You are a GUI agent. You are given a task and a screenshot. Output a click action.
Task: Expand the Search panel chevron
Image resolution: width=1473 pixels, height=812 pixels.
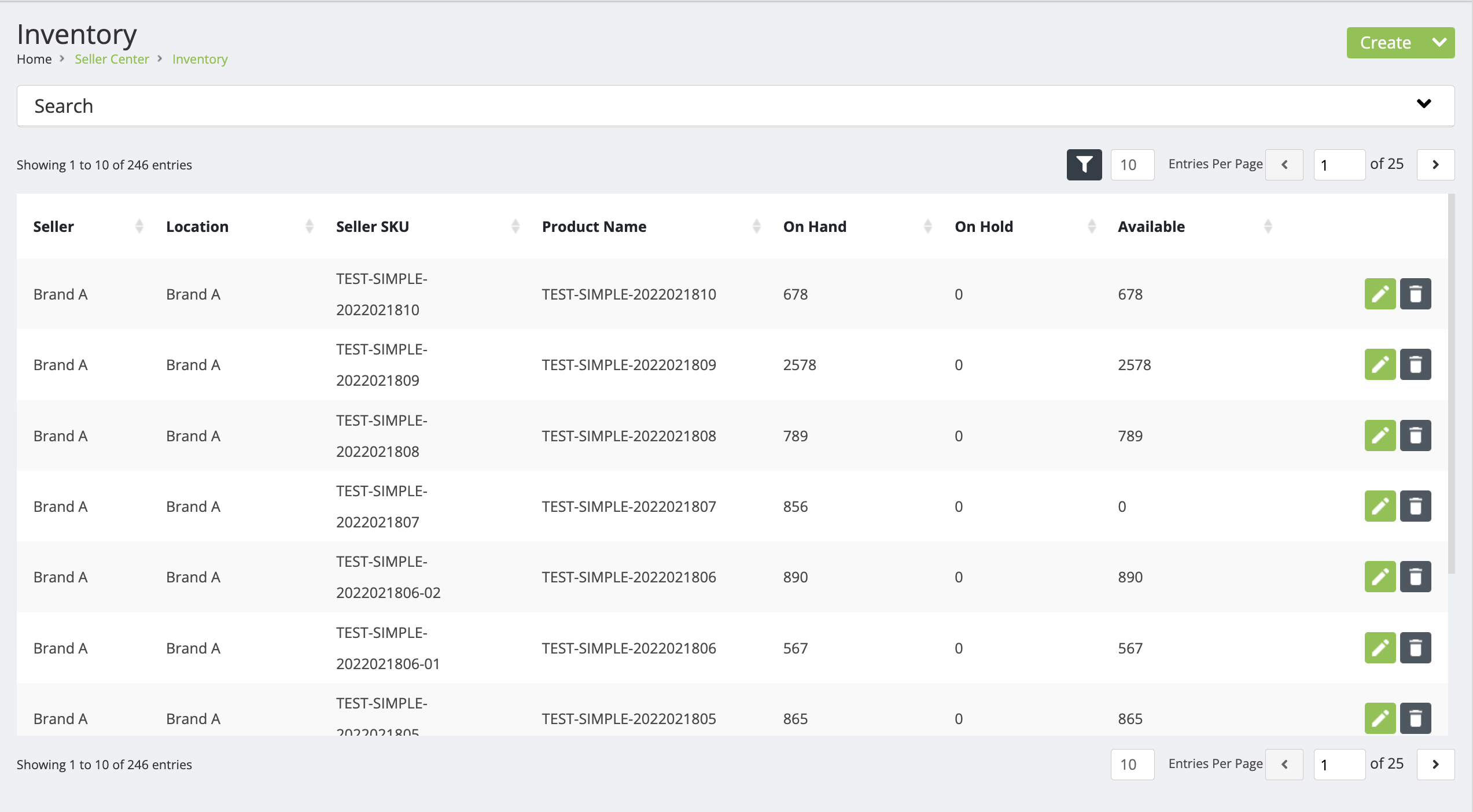tap(1423, 104)
